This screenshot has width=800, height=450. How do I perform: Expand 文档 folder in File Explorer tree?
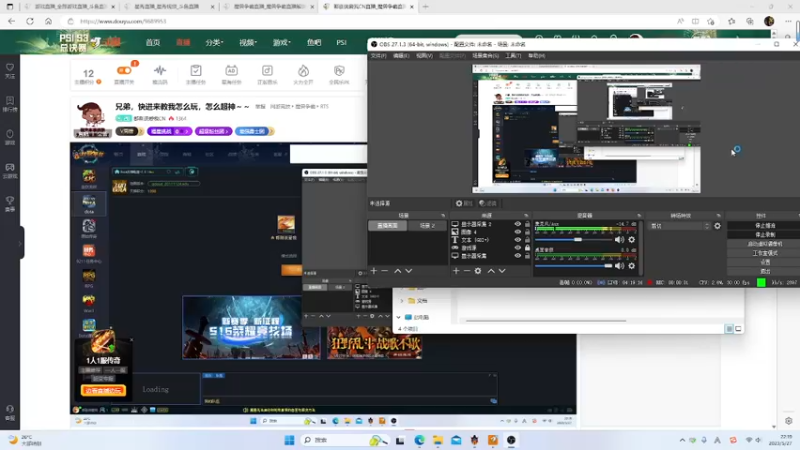(x=402, y=301)
